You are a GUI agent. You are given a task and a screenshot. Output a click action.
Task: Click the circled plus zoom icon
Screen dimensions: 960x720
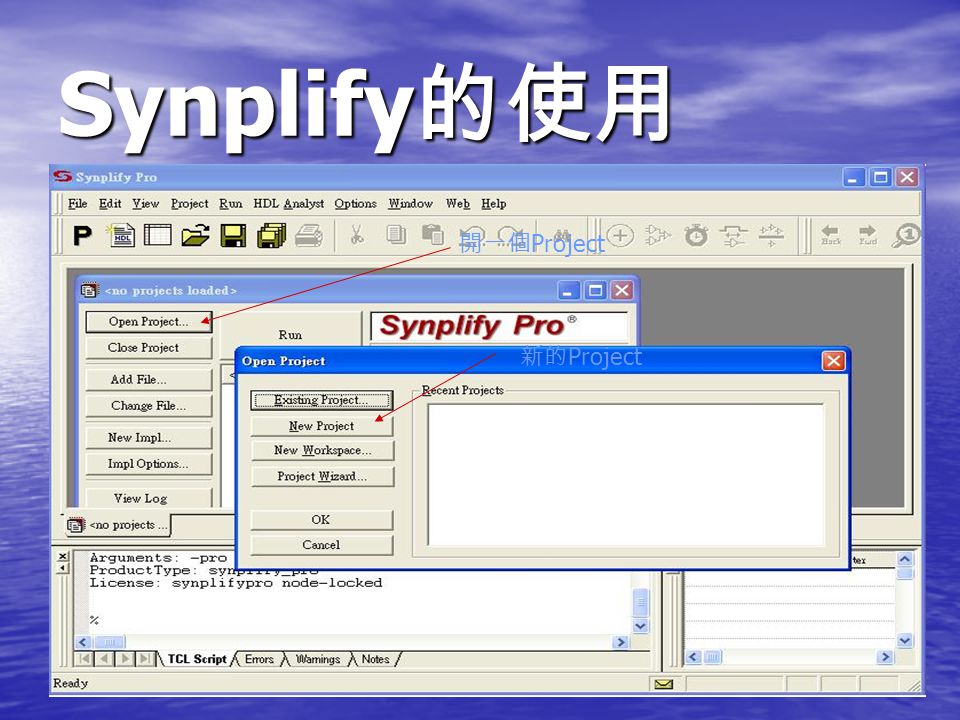coord(620,235)
